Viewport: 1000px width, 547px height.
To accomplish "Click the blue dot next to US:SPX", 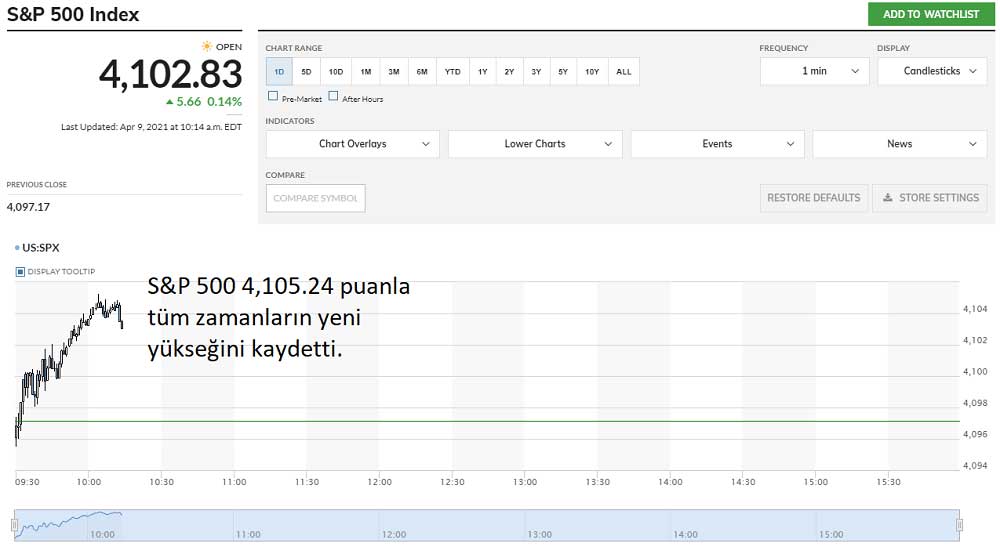I will click(x=17, y=247).
